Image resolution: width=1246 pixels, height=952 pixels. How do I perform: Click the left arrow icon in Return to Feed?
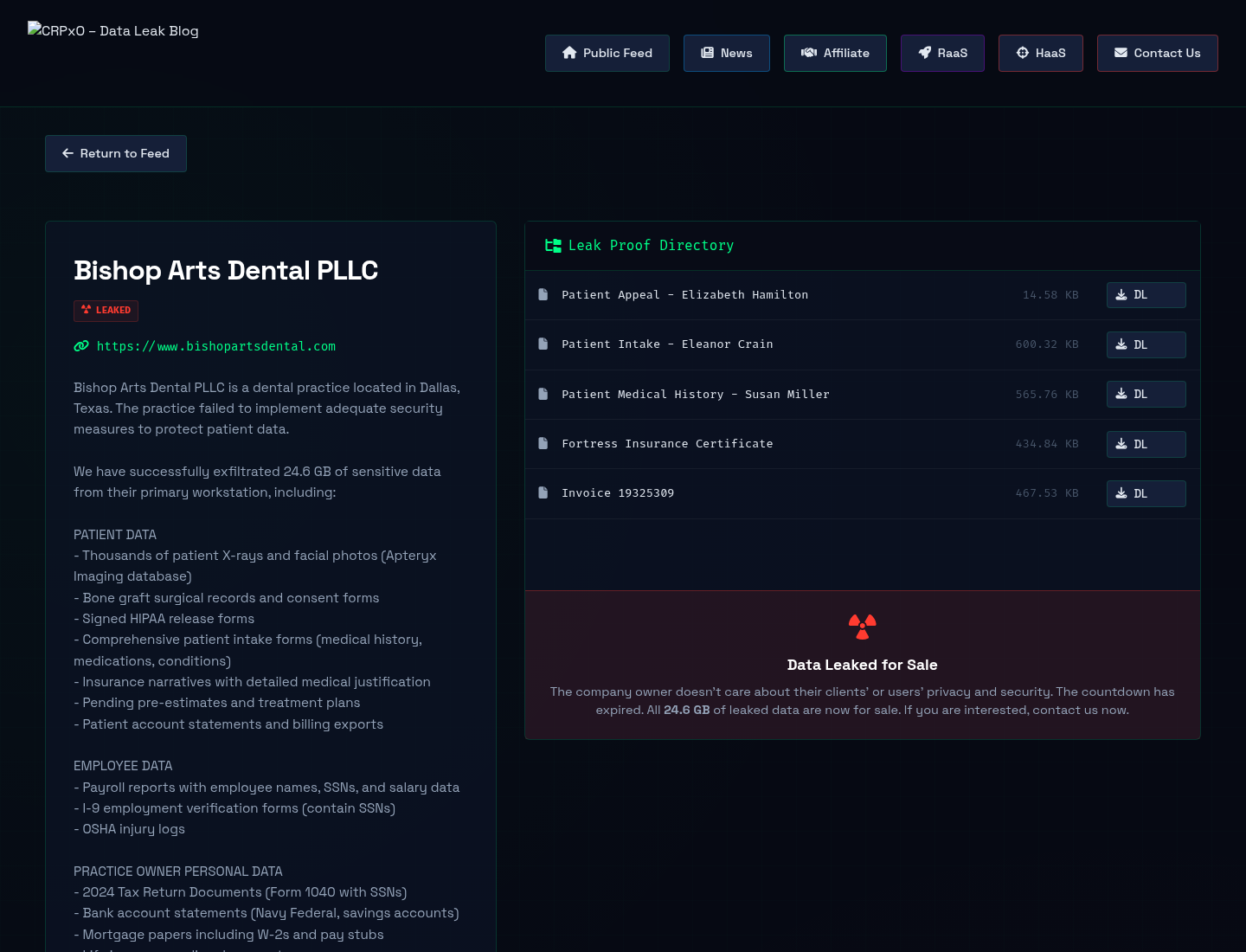(x=67, y=153)
